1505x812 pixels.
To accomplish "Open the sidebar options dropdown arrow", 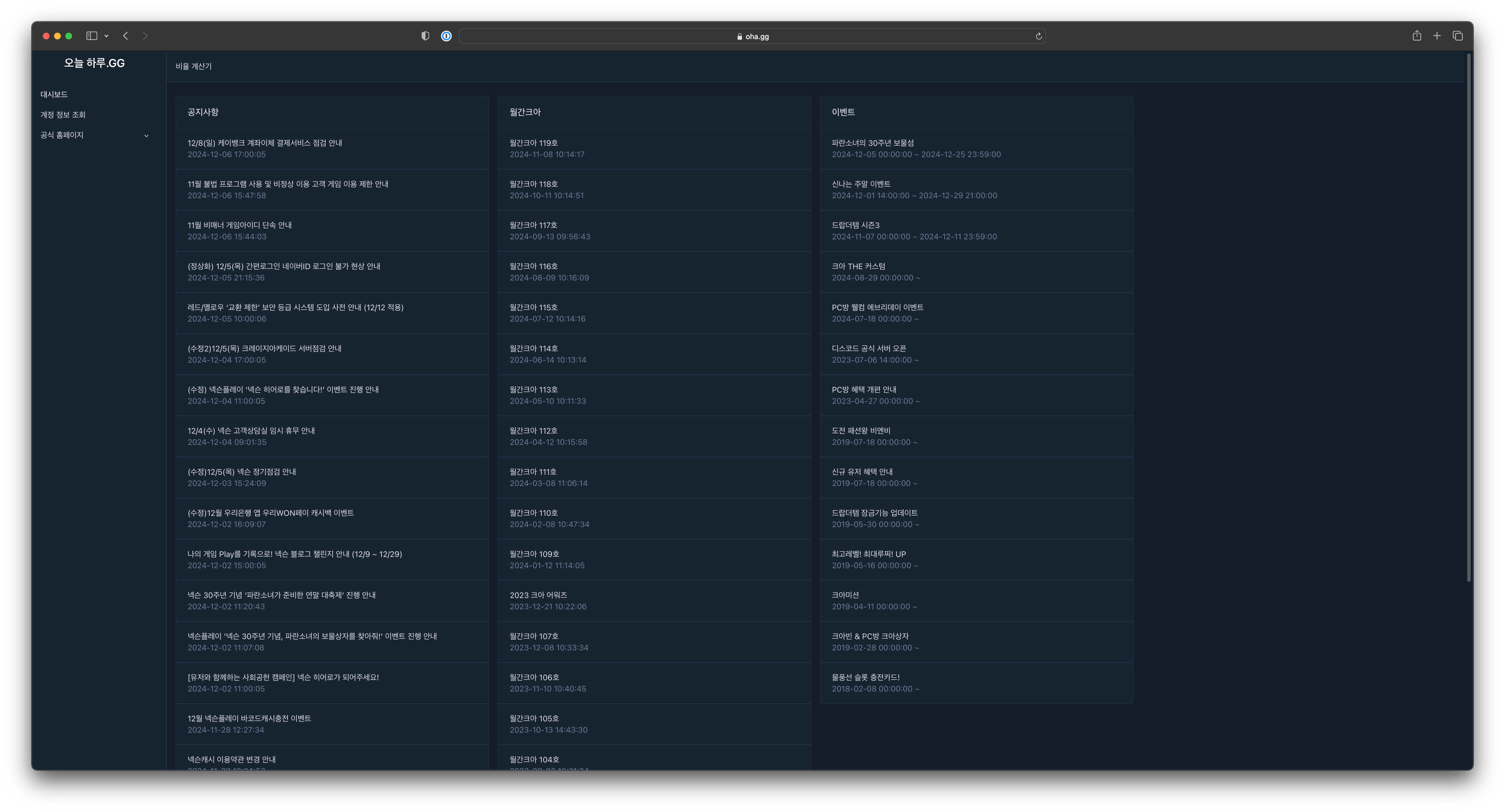I will (x=106, y=36).
